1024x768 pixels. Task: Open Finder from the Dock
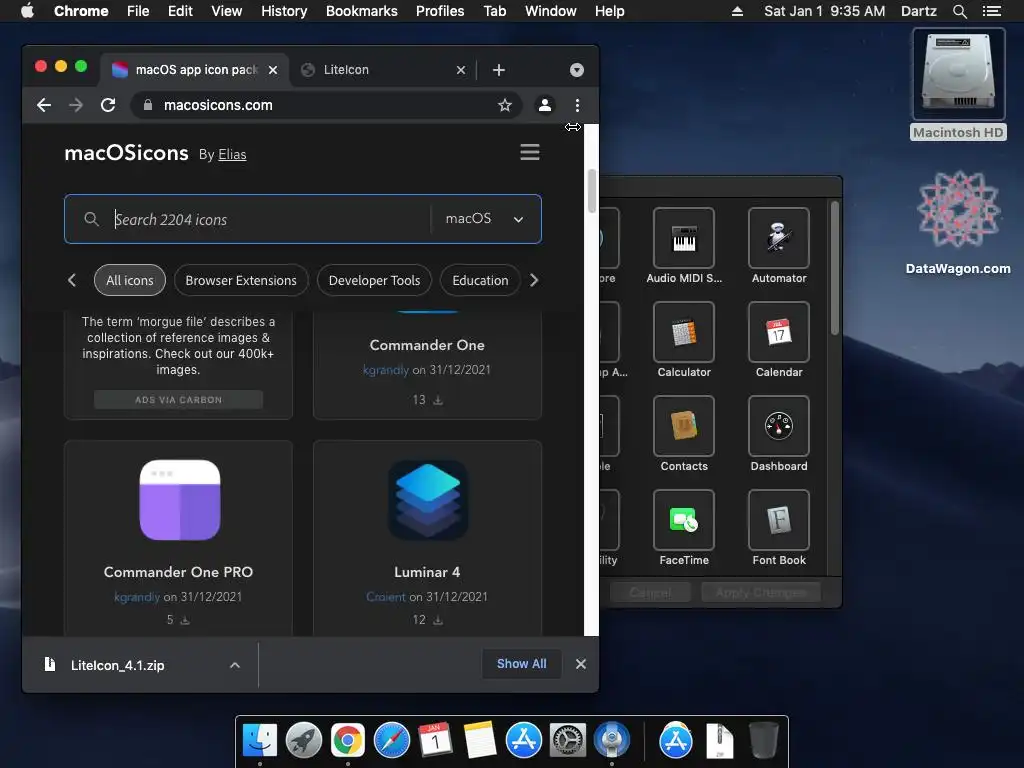(260, 741)
